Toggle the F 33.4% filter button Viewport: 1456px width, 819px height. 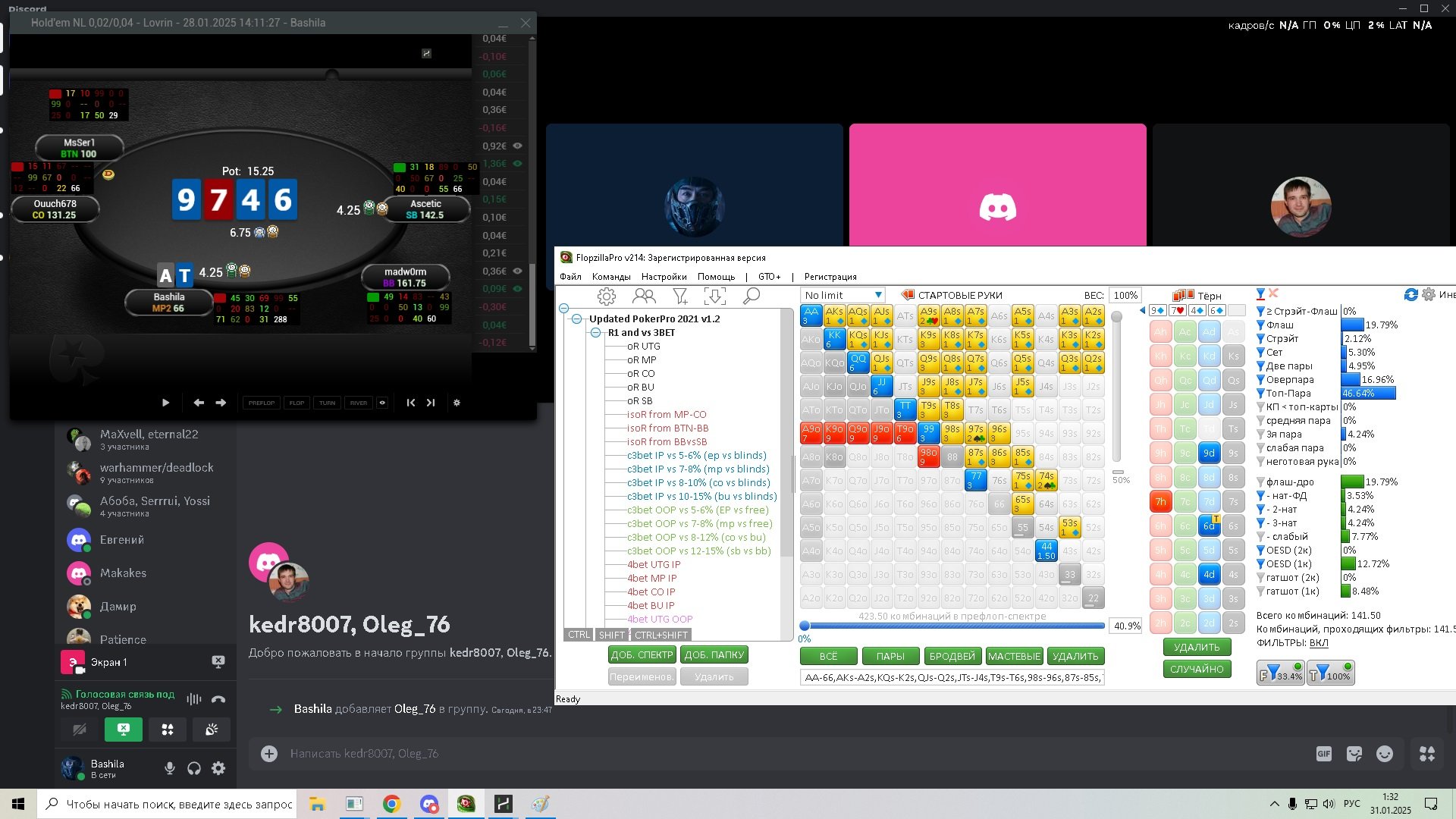tap(1281, 673)
